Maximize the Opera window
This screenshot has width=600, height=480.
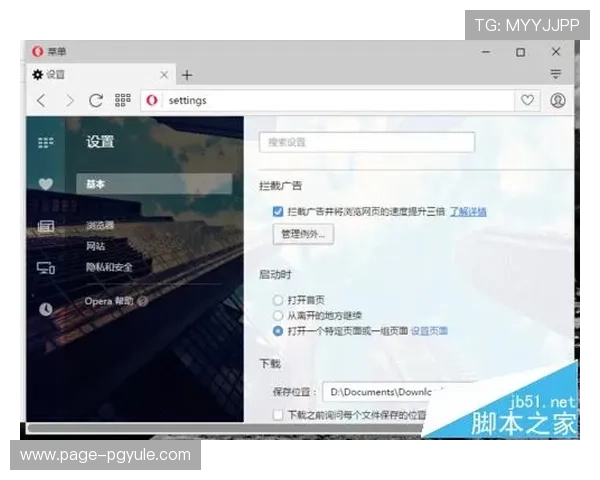click(x=520, y=52)
